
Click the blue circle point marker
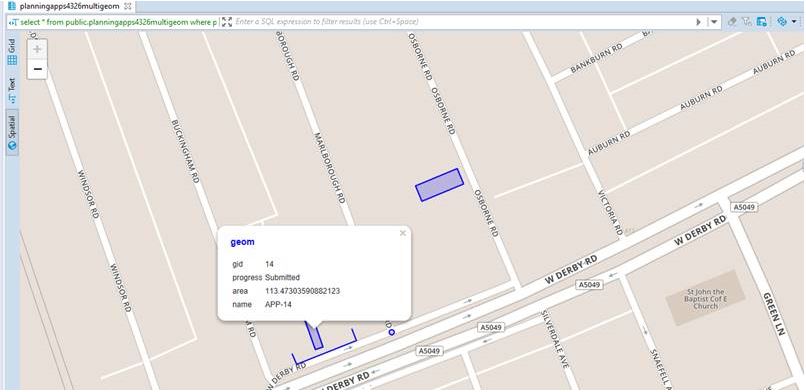pos(392,332)
